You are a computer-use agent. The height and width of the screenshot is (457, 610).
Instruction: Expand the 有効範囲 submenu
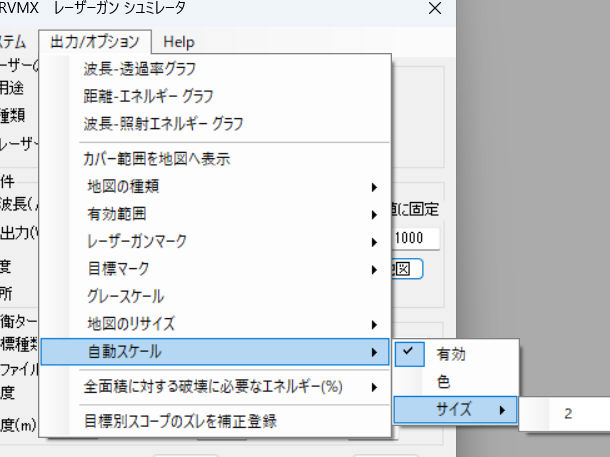click(117, 213)
